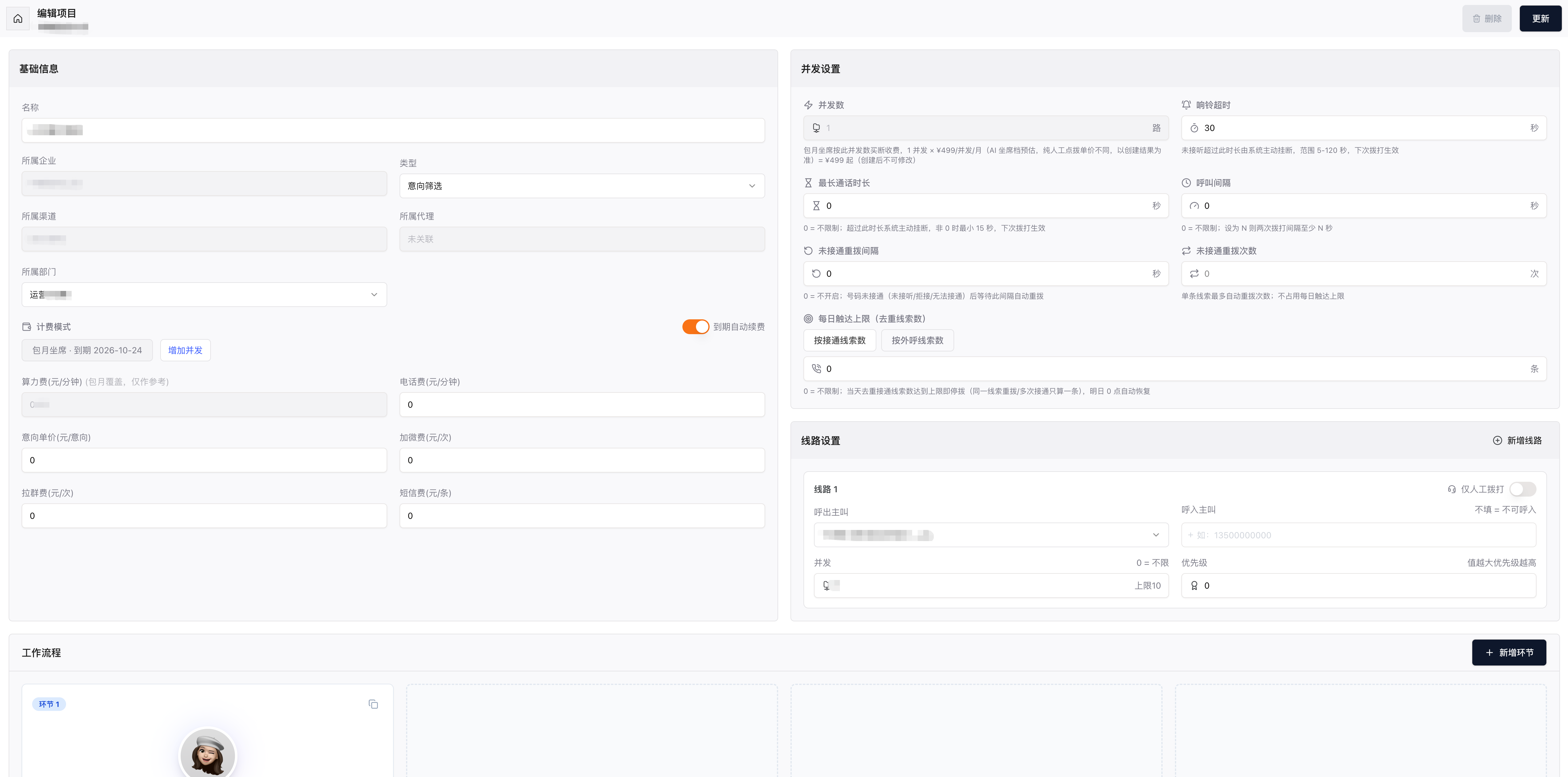
Task: Click 增加并发 button
Action: point(186,351)
